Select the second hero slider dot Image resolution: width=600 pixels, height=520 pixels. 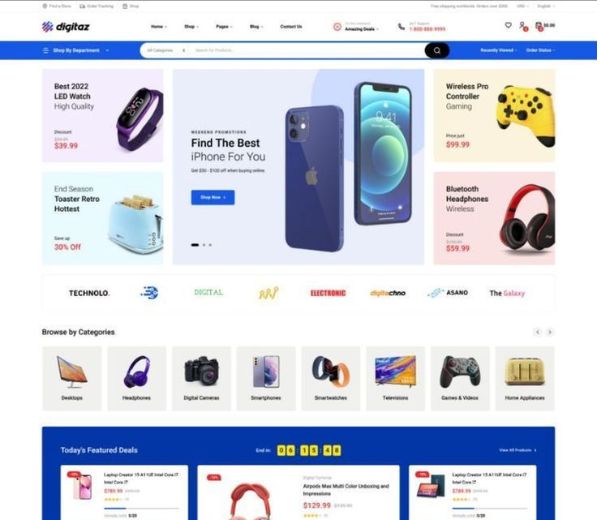point(204,245)
